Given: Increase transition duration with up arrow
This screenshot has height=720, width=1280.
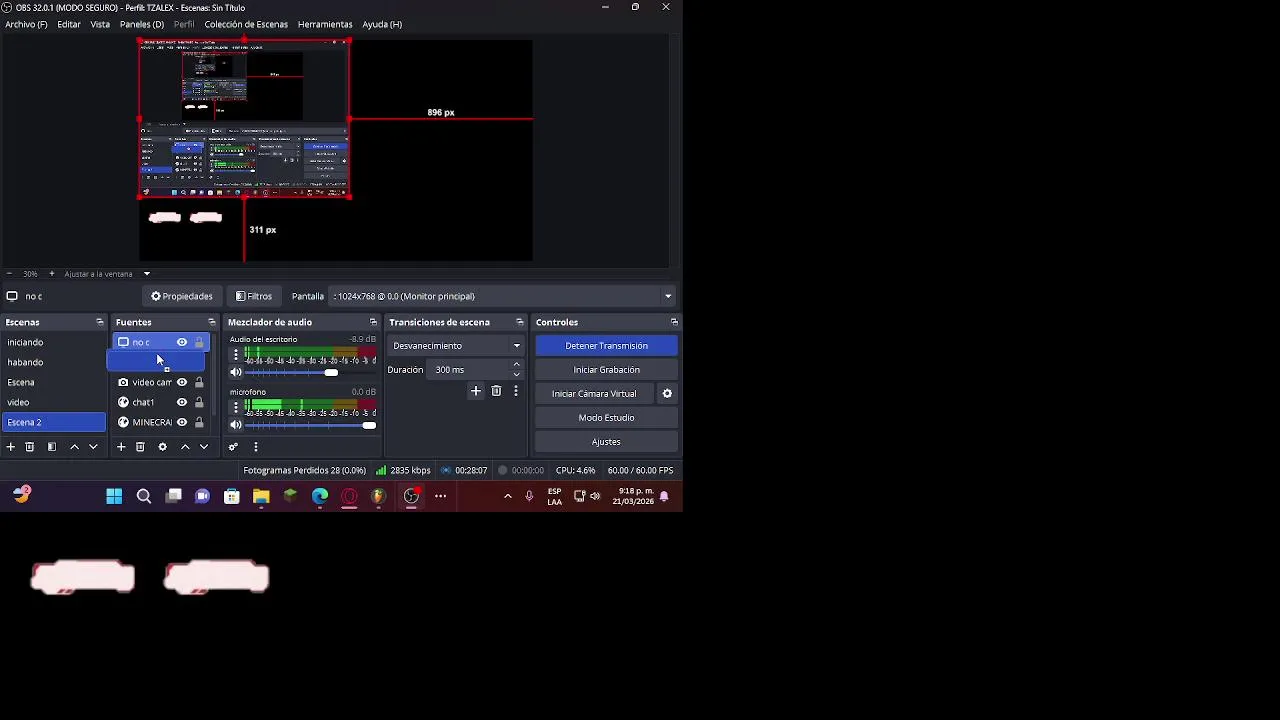Looking at the screenshot, I should tap(517, 365).
